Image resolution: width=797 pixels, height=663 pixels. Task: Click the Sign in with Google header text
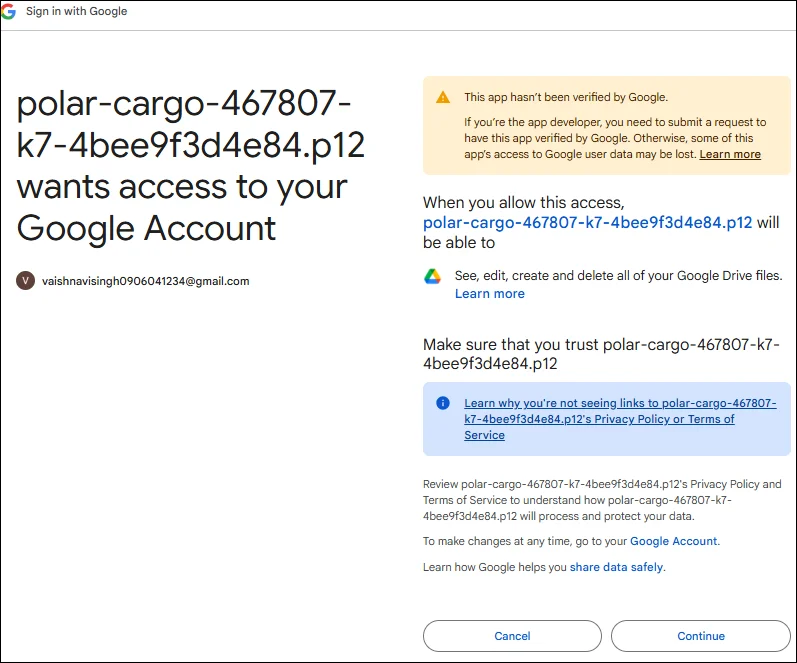coord(77,11)
